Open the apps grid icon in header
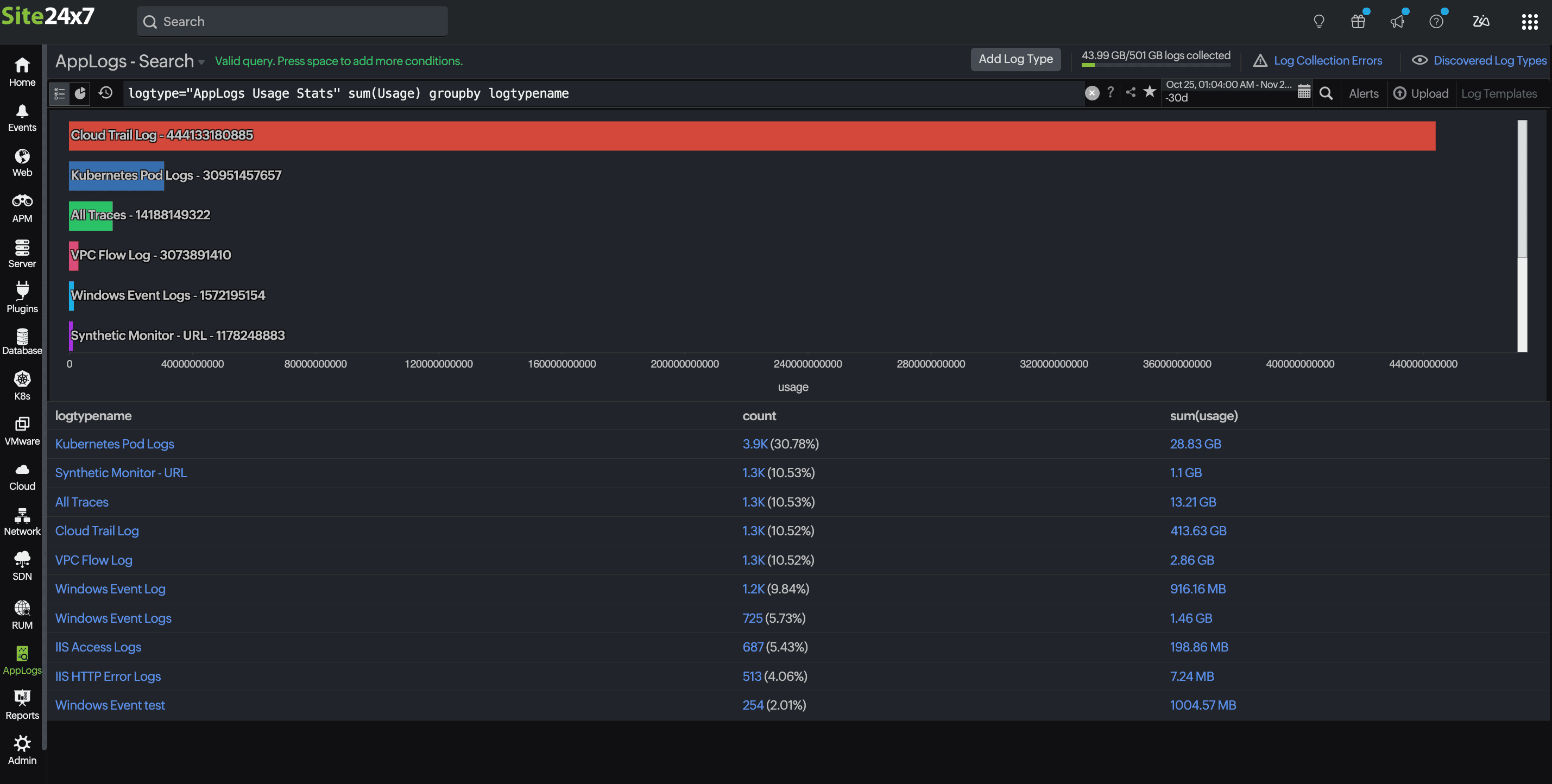 tap(1529, 22)
